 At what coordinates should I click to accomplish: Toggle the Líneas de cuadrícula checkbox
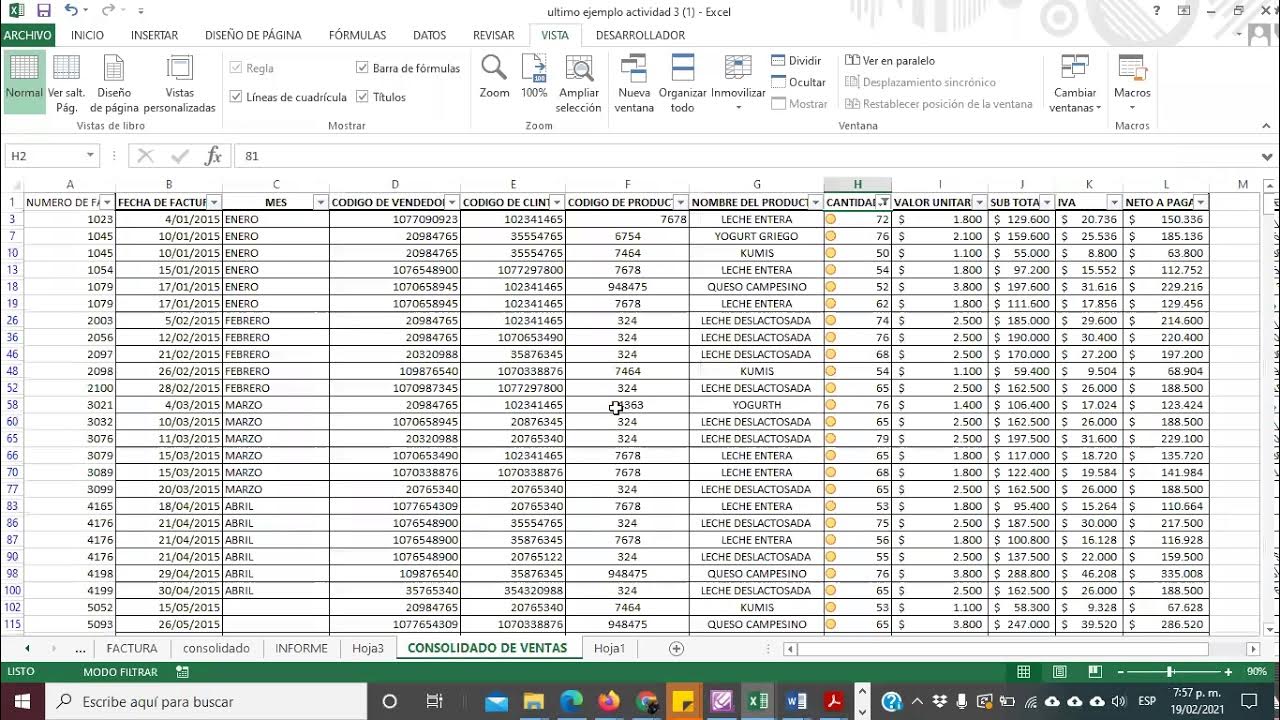click(236, 97)
